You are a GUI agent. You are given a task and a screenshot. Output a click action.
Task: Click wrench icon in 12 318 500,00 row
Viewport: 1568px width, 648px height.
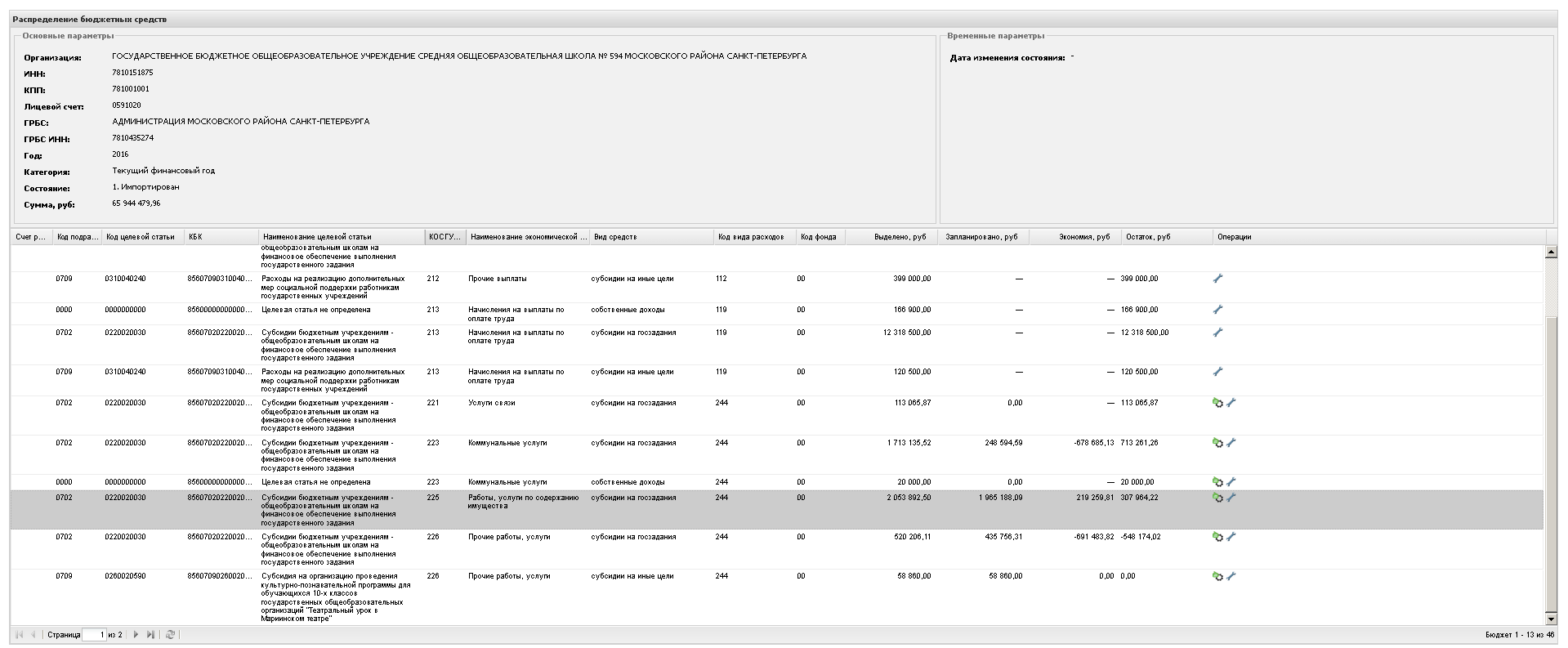[x=1217, y=333]
